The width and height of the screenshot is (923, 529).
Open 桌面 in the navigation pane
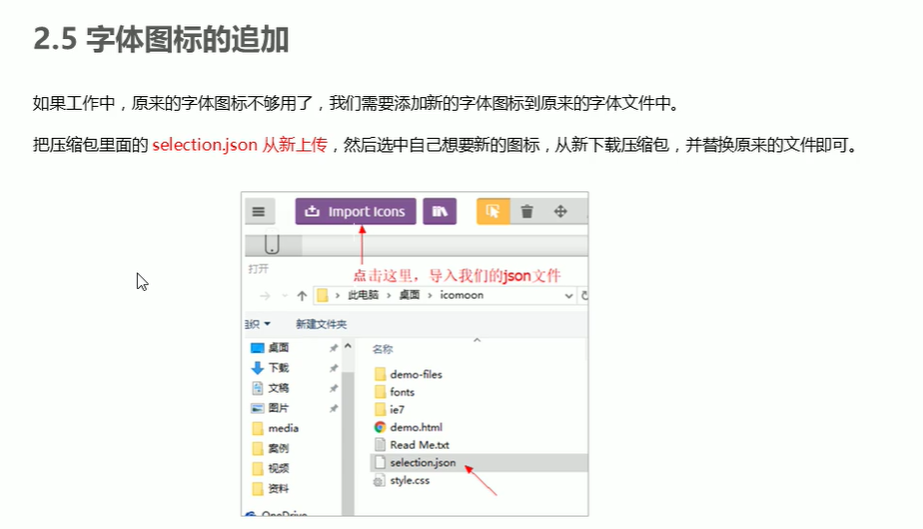[x=278, y=348]
